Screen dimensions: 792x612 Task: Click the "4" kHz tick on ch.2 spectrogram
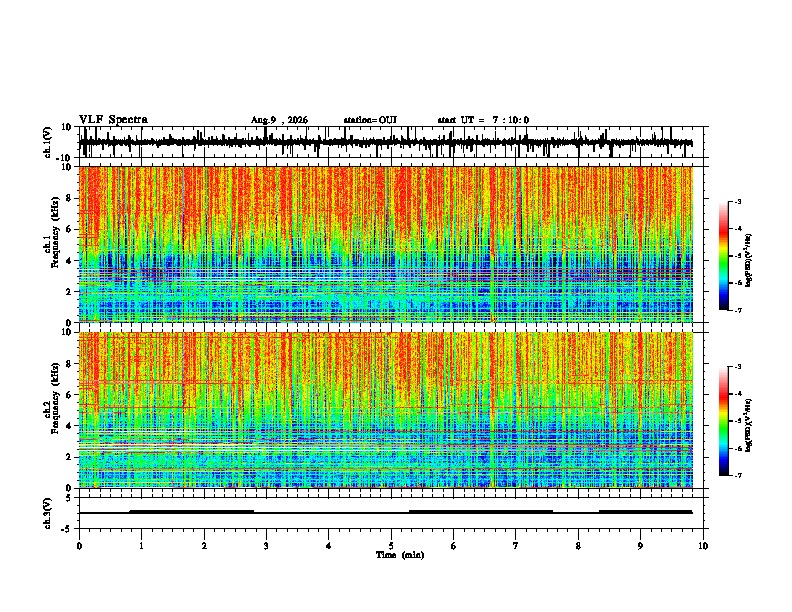pyautogui.click(x=71, y=426)
